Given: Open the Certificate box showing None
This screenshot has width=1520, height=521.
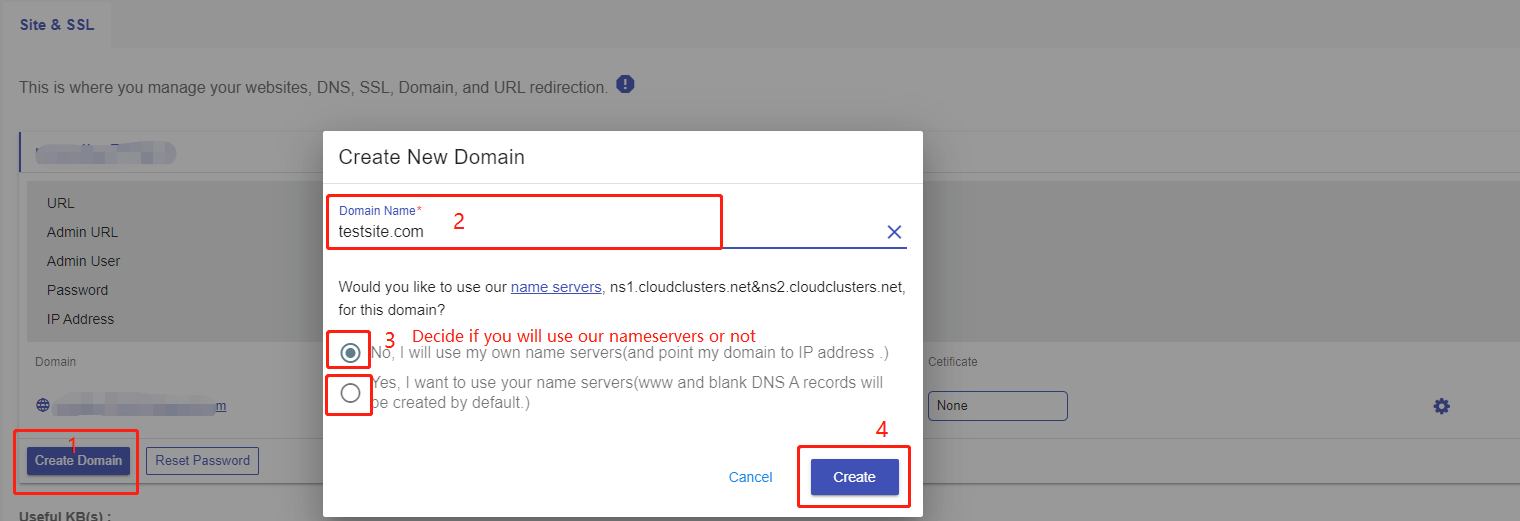Looking at the screenshot, I should pyautogui.click(x=997, y=406).
